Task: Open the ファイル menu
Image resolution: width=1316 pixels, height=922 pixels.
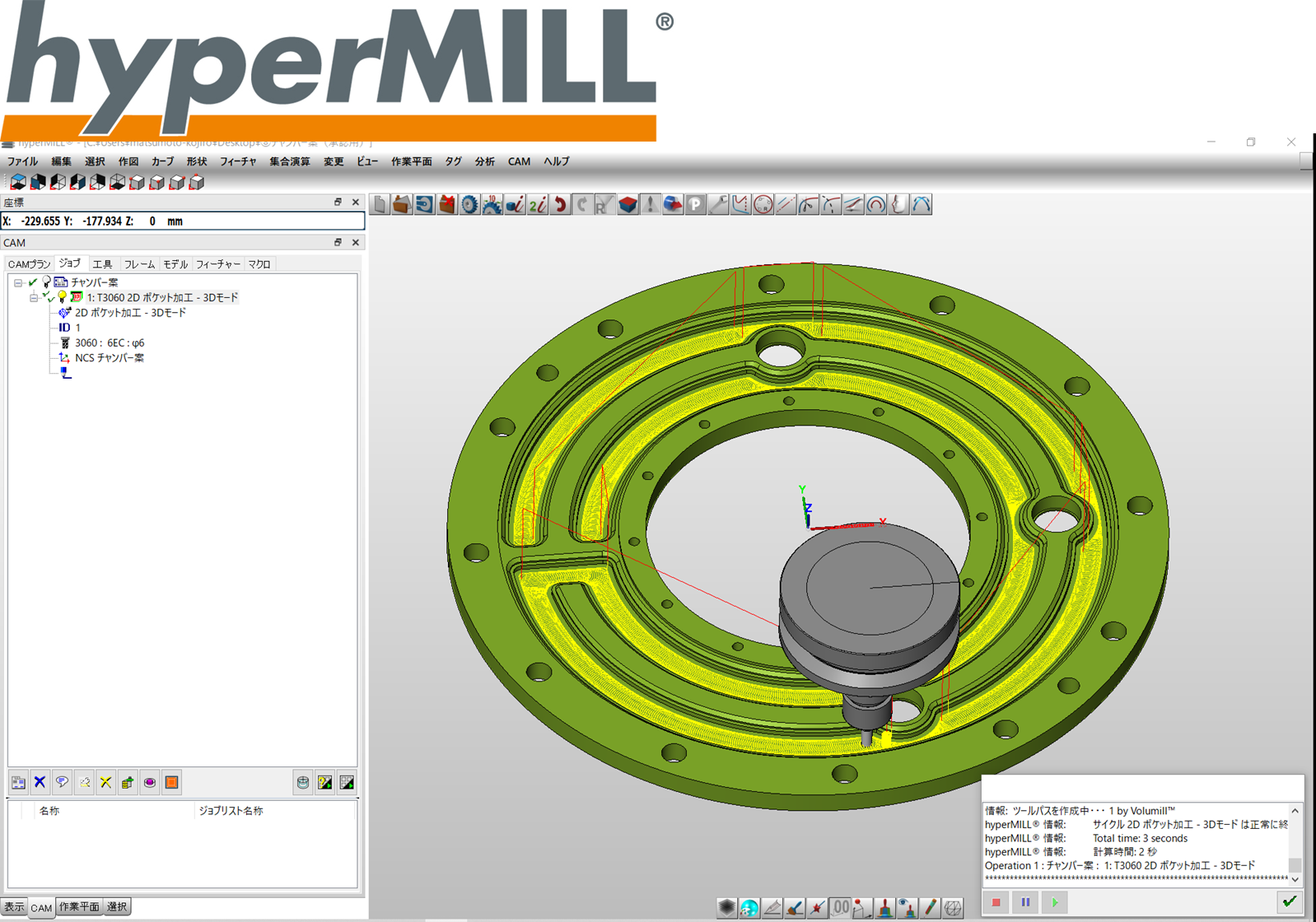Action: pos(23,161)
